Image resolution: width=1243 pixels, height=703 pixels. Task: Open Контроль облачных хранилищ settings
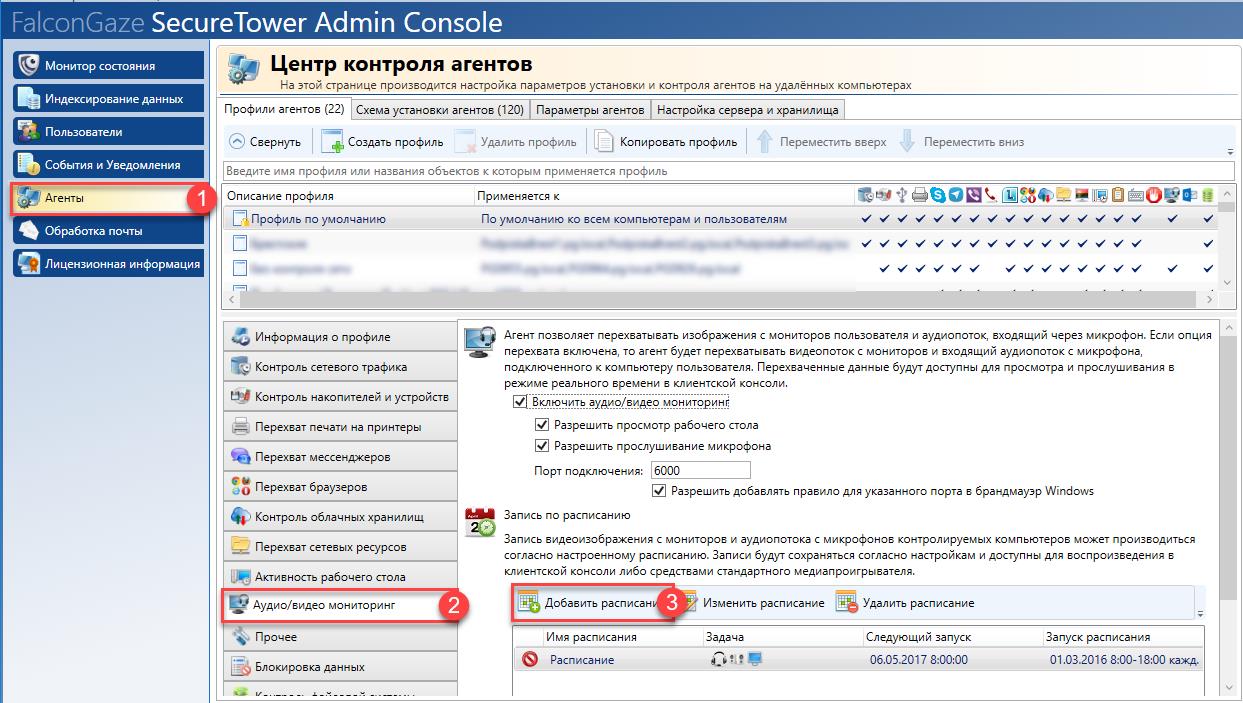coord(340,517)
